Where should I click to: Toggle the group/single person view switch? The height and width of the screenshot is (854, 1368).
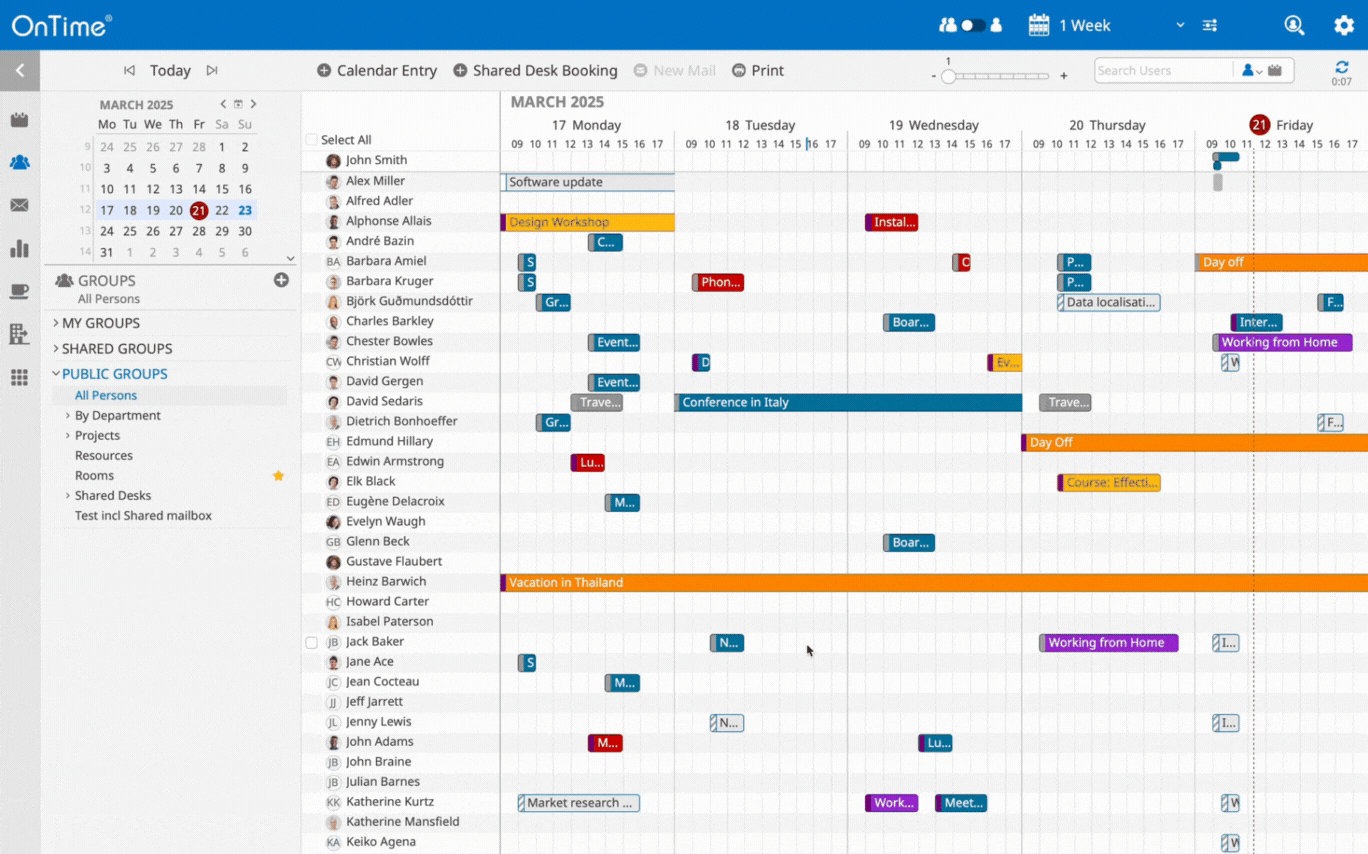971,25
